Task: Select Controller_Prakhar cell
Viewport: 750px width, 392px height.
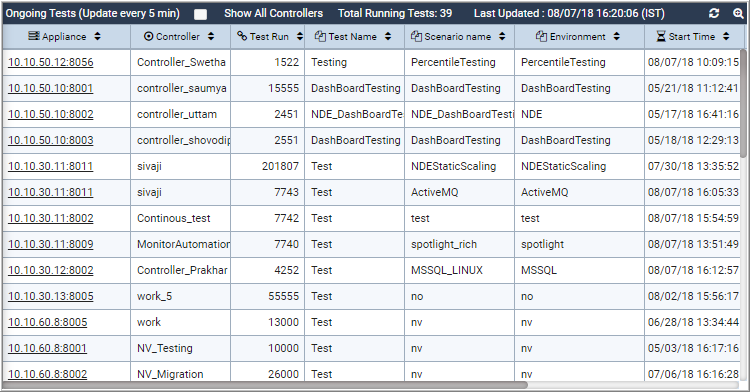Action: point(180,270)
